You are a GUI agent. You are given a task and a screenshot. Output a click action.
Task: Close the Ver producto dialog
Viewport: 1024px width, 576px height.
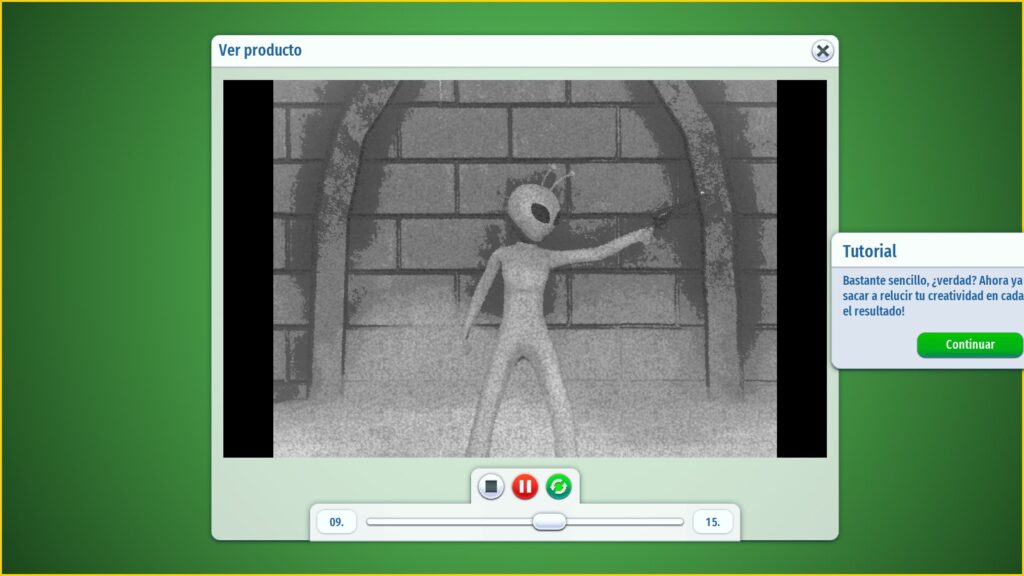pos(823,51)
